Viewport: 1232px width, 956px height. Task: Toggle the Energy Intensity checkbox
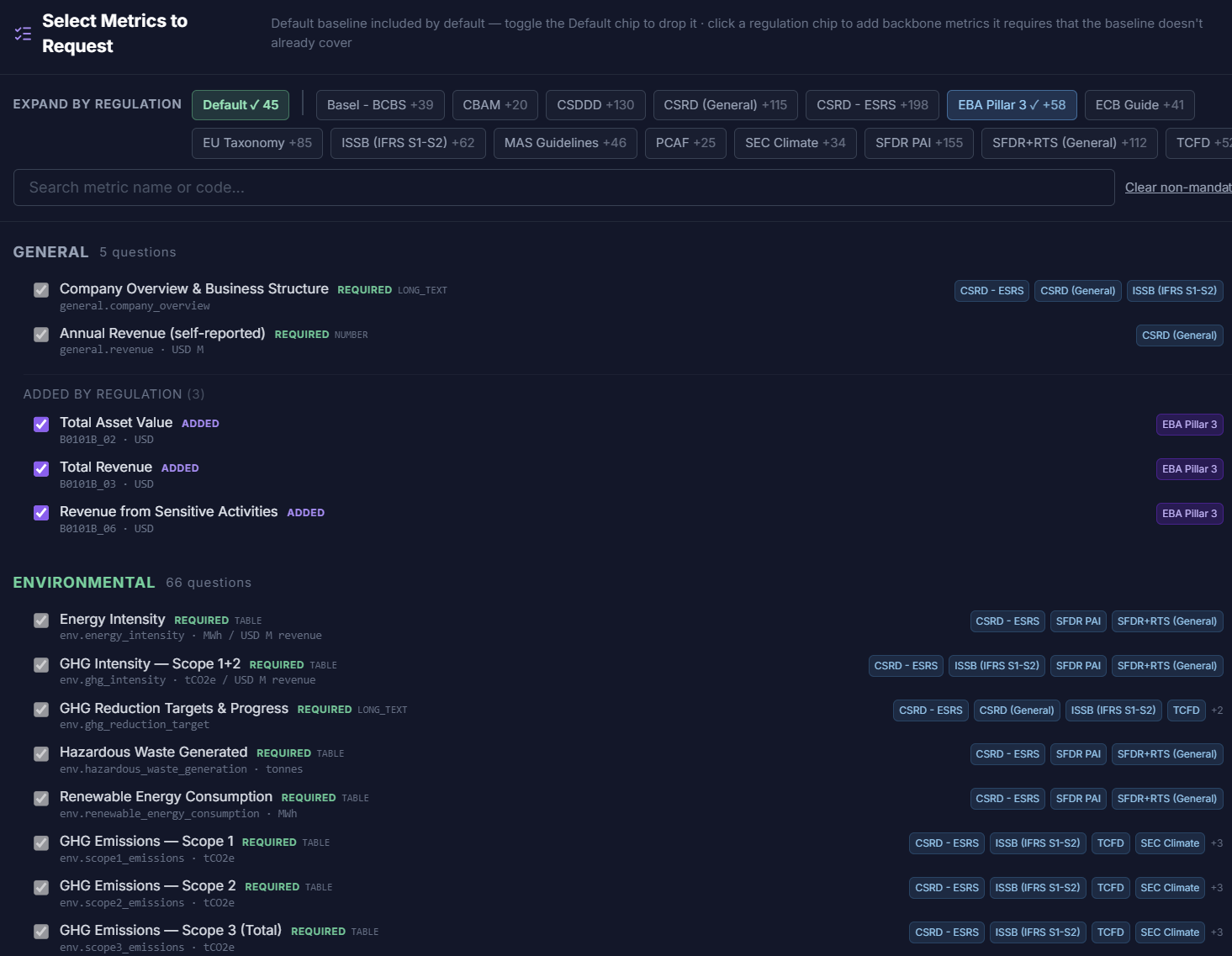pos(41,621)
